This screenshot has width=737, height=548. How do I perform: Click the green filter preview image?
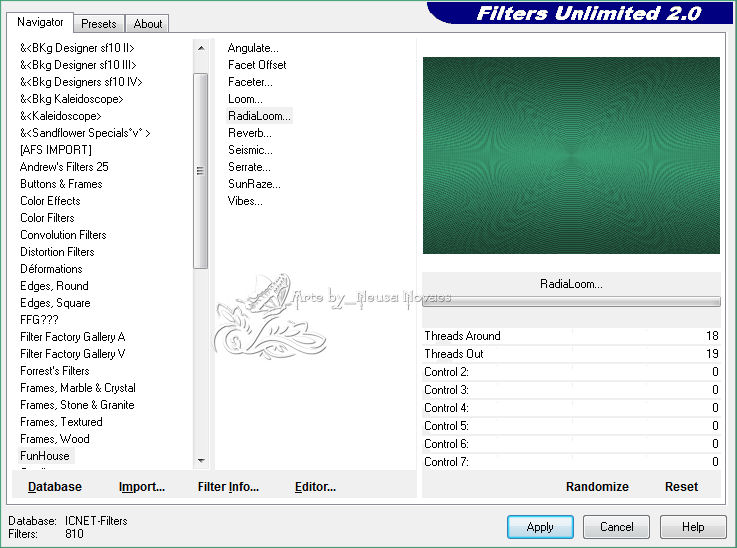click(x=571, y=155)
